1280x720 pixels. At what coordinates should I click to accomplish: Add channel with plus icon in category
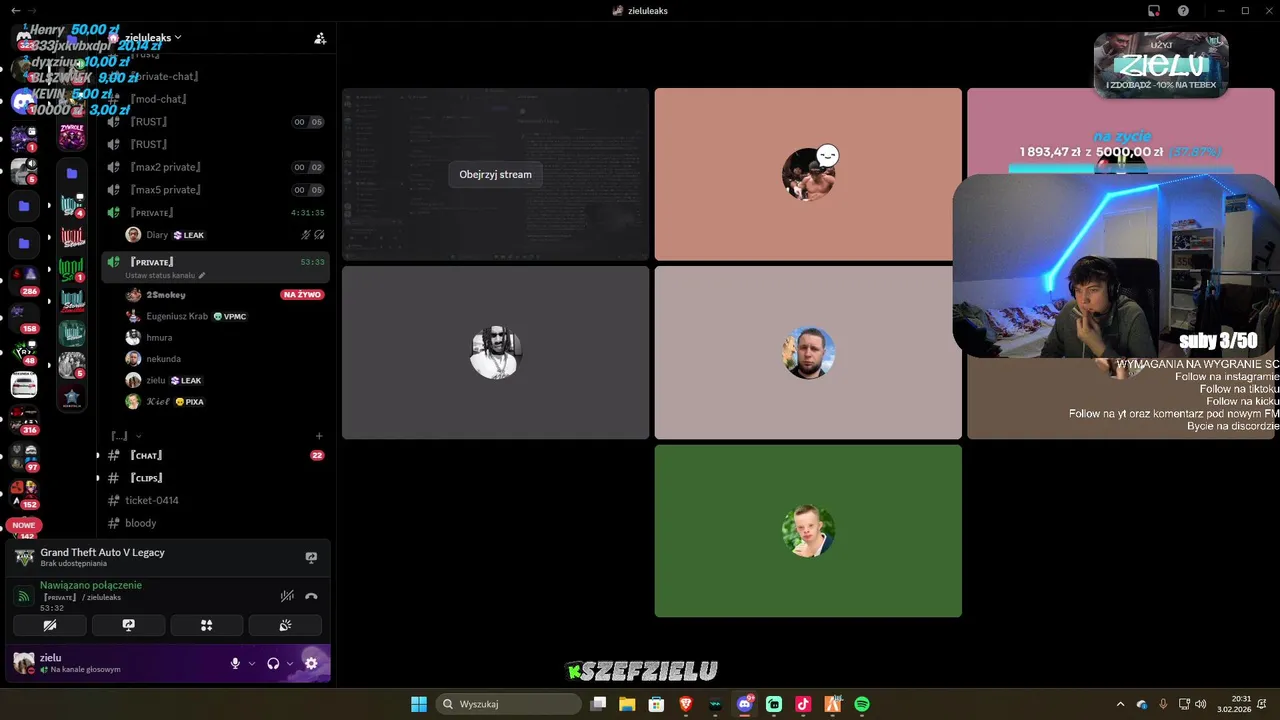(x=319, y=436)
